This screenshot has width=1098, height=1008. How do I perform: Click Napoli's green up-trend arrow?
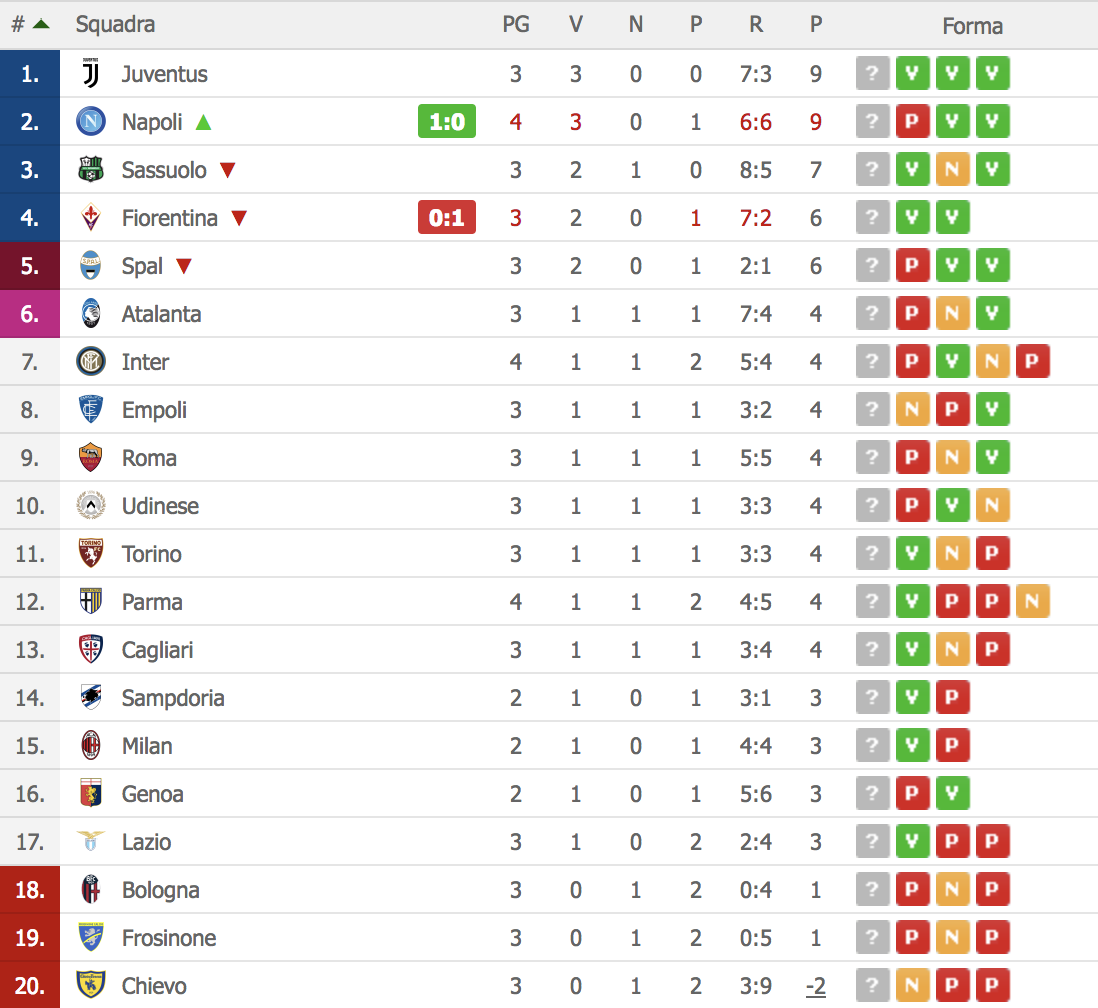coord(203,123)
